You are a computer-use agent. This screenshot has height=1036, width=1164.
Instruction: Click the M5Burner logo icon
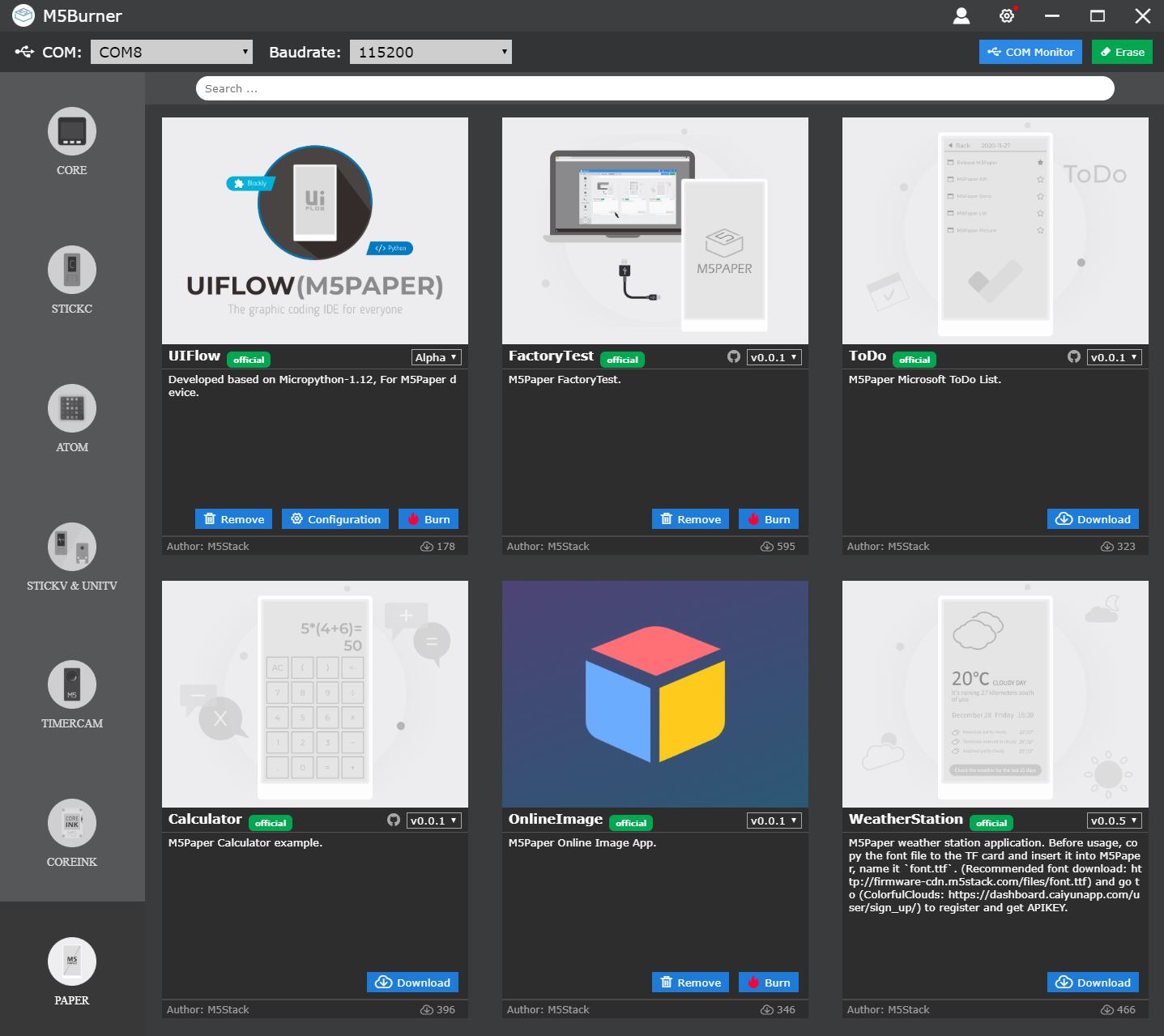point(23,15)
